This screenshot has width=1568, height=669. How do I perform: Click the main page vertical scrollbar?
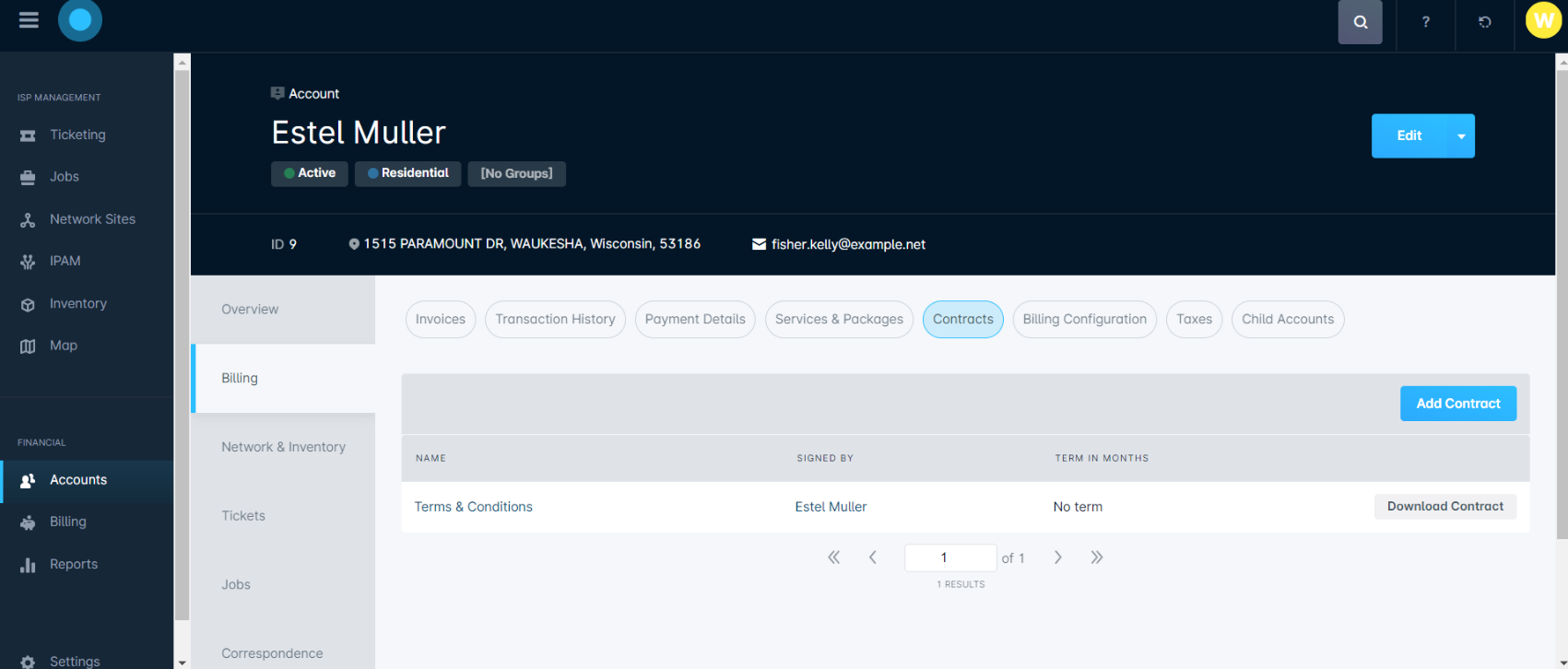1561,304
